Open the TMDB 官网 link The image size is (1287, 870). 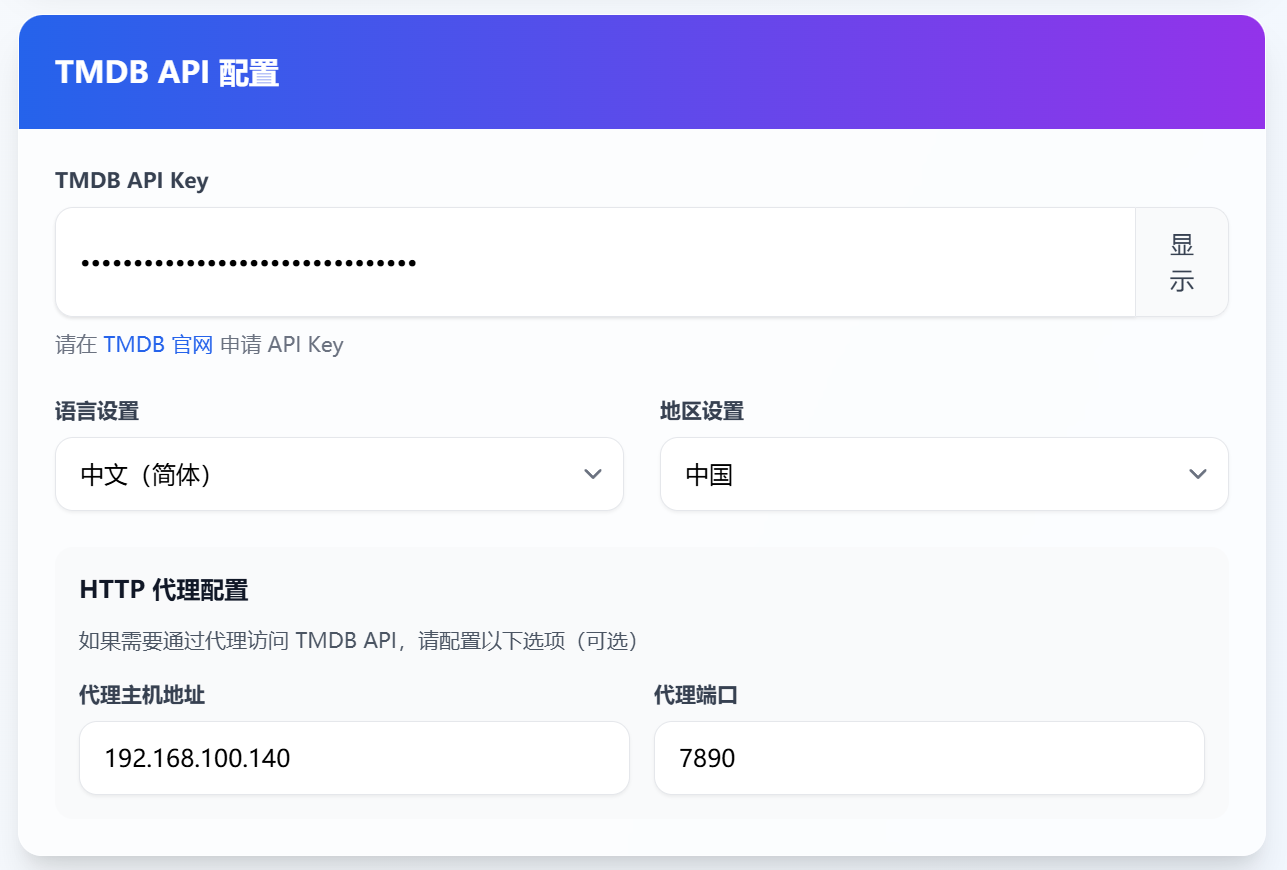[158, 345]
